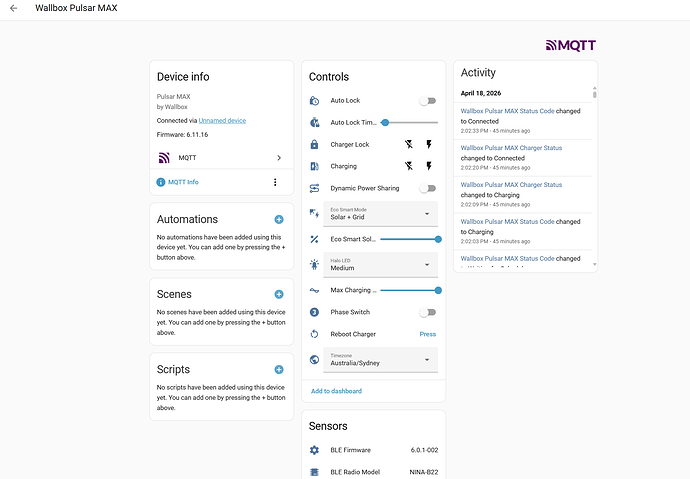Toggle the Phase Switch switch
Image resolution: width=690 pixels, height=479 pixels.
click(x=428, y=312)
